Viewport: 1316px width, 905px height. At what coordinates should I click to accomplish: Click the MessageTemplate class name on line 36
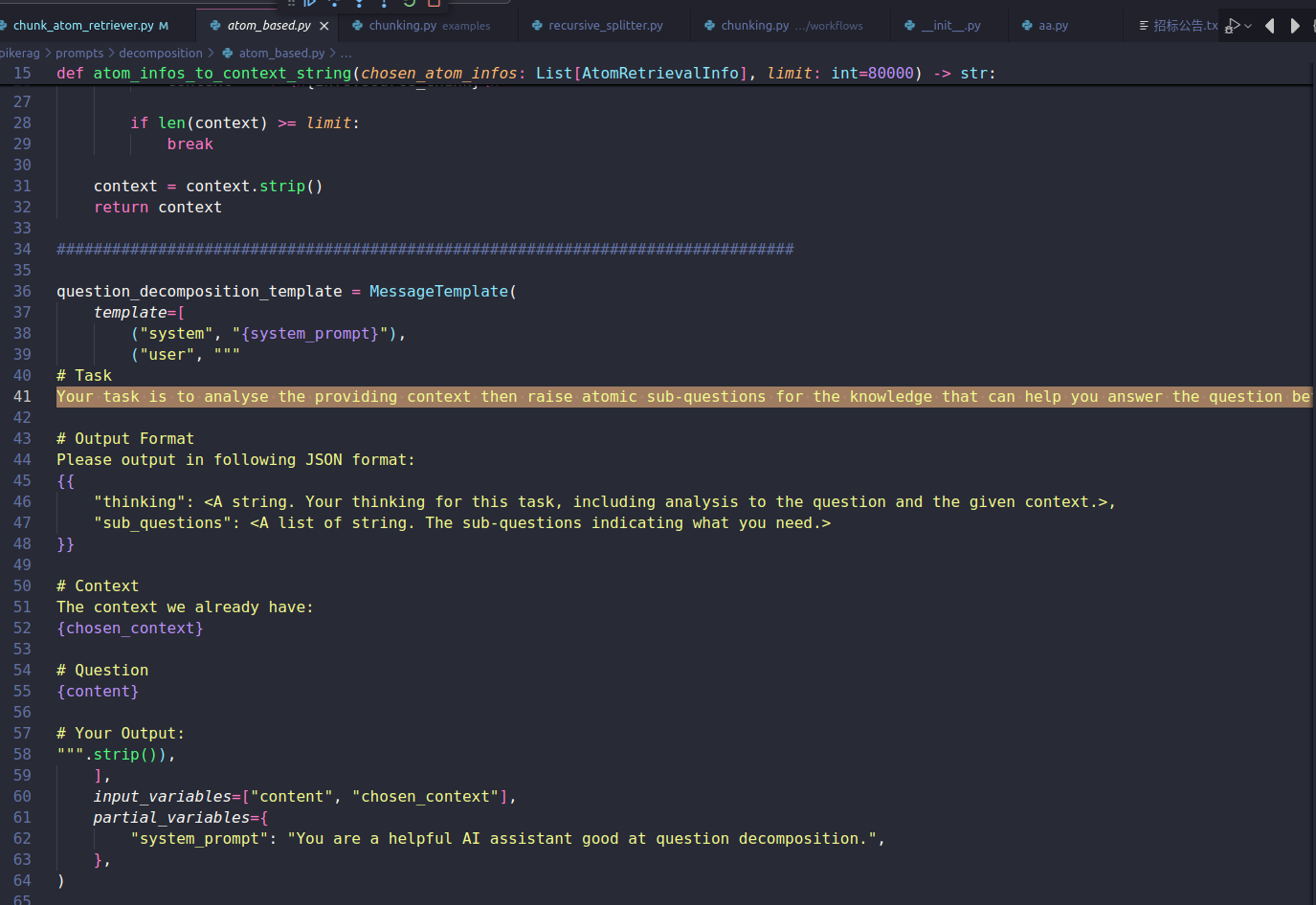(x=438, y=292)
